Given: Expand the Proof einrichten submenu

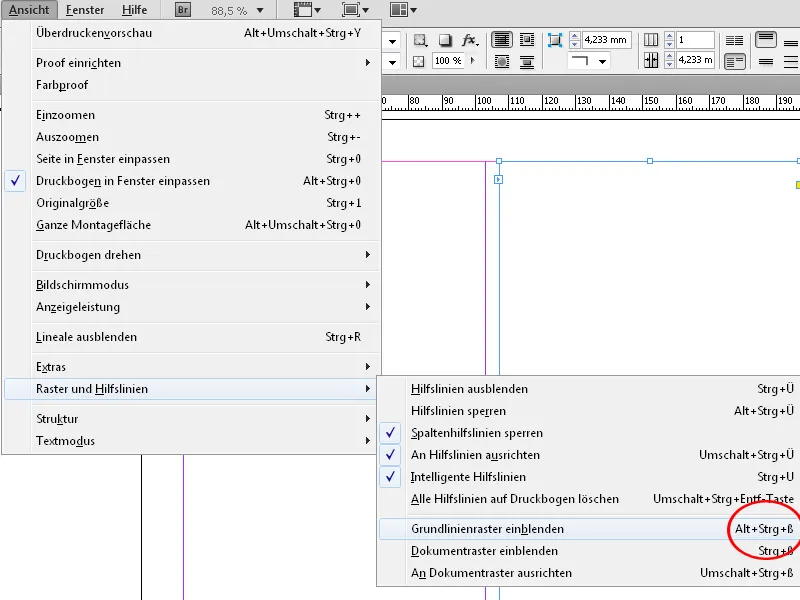Looking at the screenshot, I should point(192,63).
